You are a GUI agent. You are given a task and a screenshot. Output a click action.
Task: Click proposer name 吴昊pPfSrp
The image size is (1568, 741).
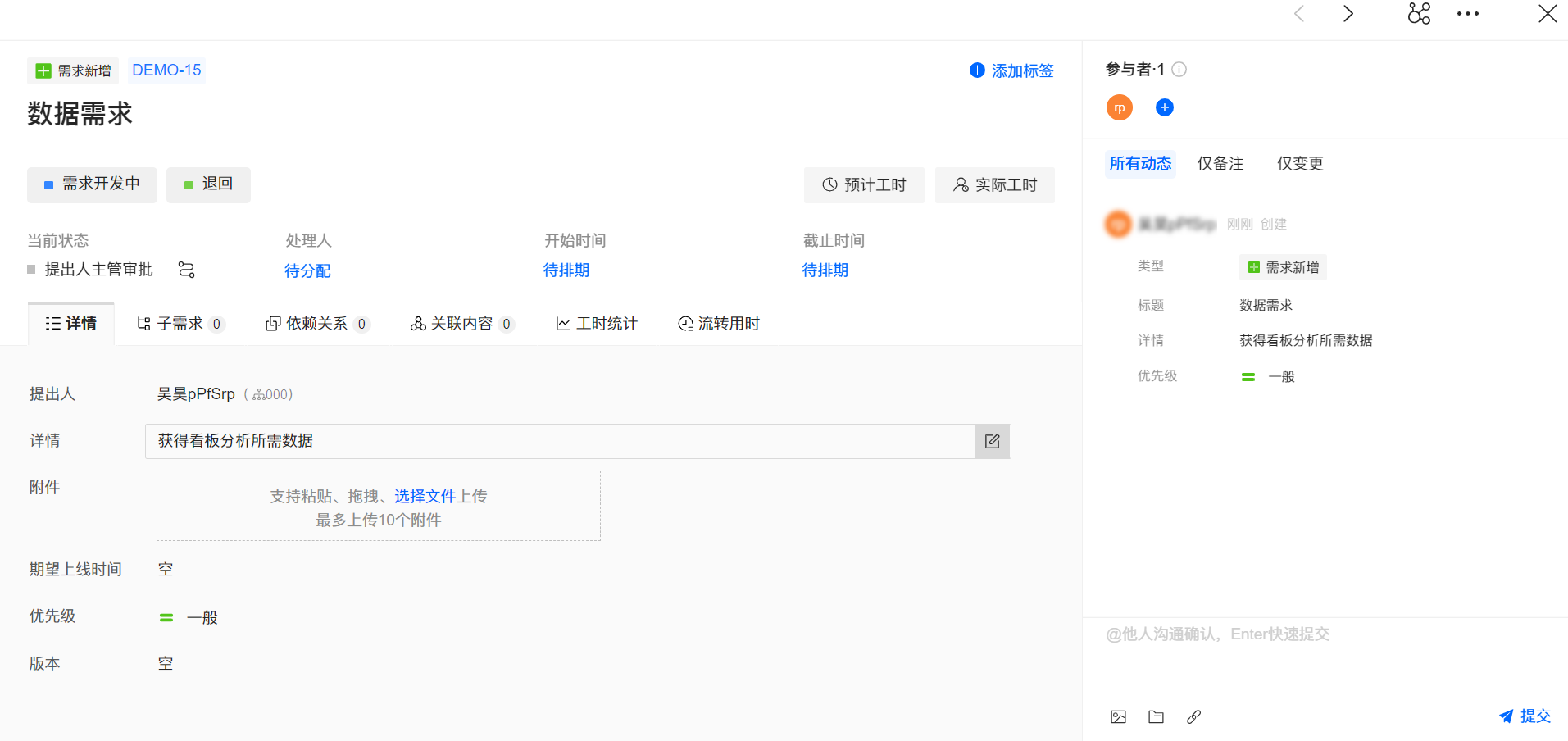[196, 394]
